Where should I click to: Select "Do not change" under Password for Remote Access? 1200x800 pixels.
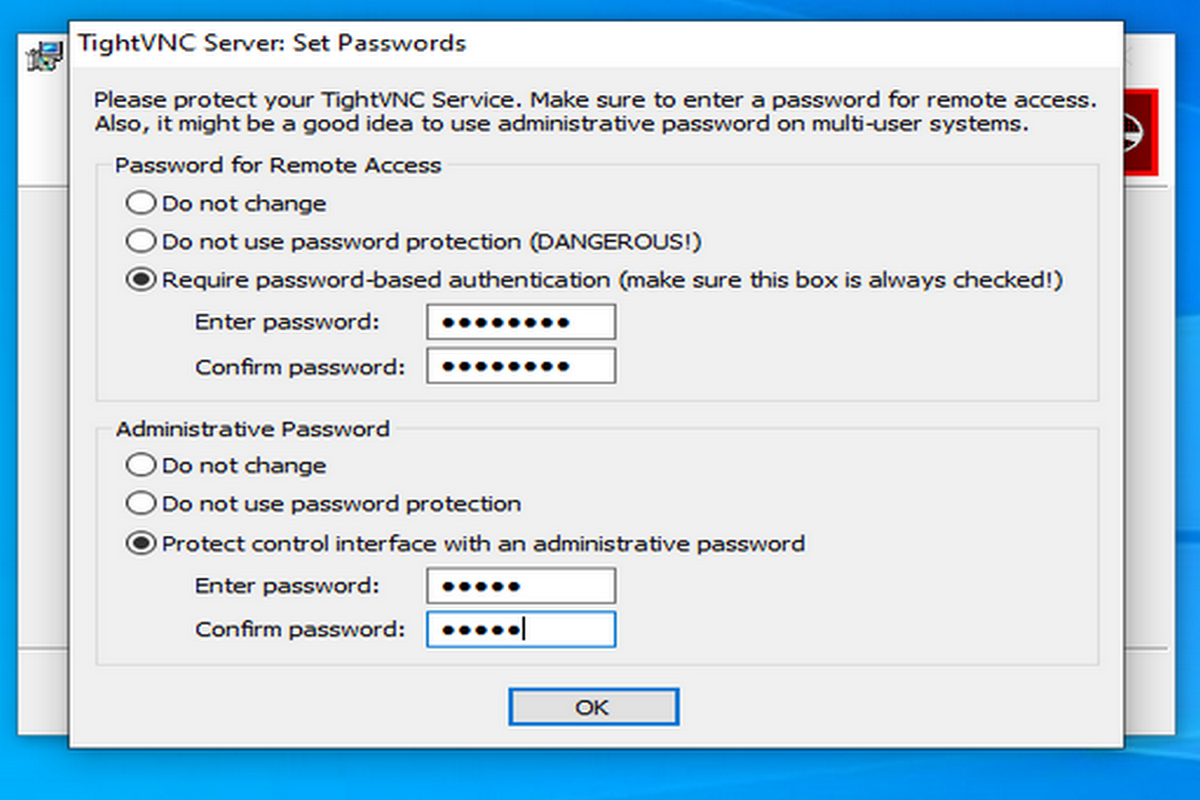coord(142,204)
